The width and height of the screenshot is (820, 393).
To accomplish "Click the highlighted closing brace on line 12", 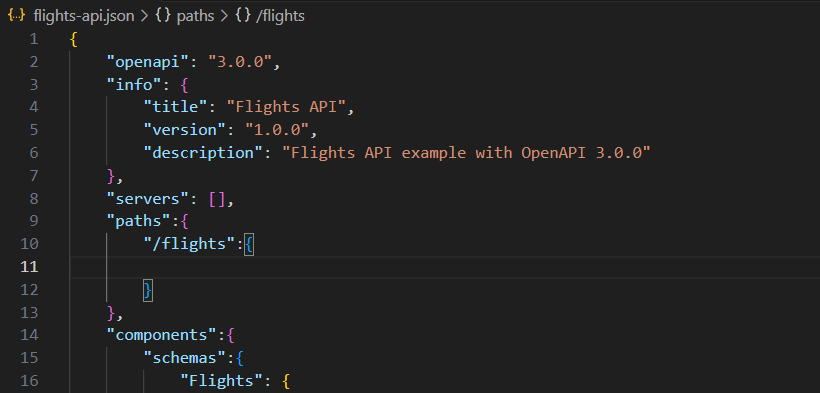I will pyautogui.click(x=148, y=290).
